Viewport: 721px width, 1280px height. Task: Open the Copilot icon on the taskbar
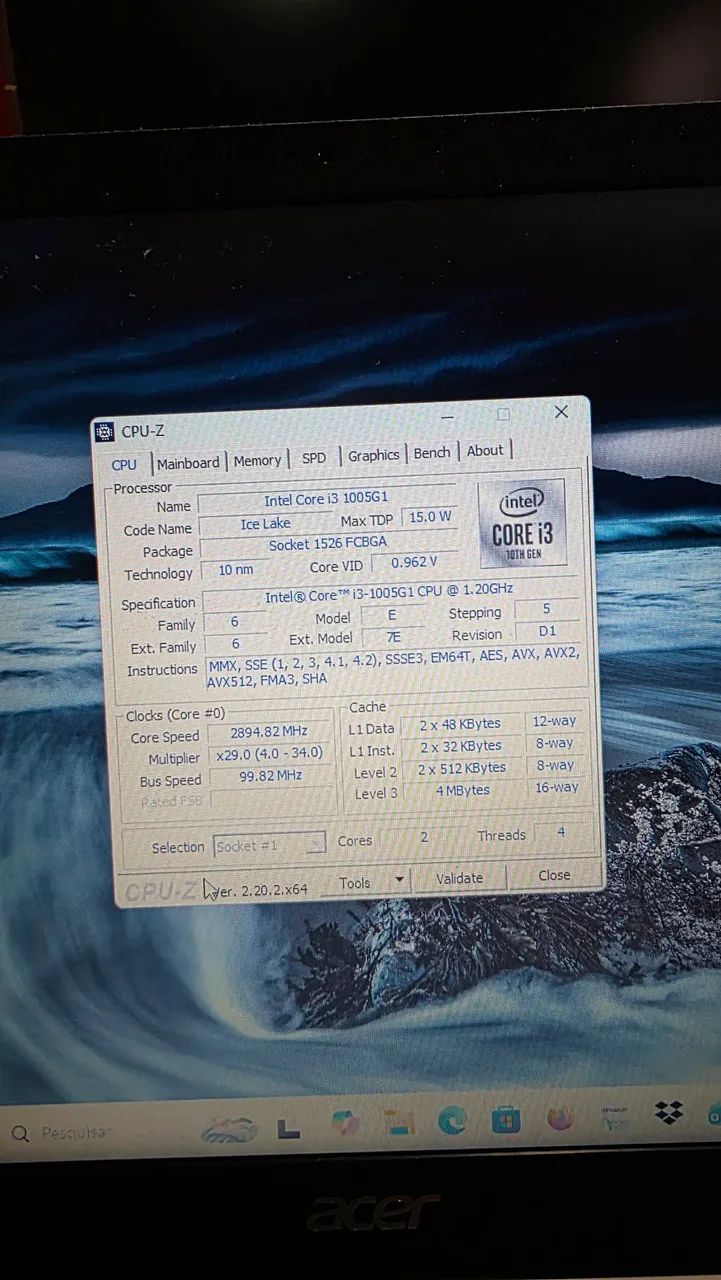(x=345, y=1125)
